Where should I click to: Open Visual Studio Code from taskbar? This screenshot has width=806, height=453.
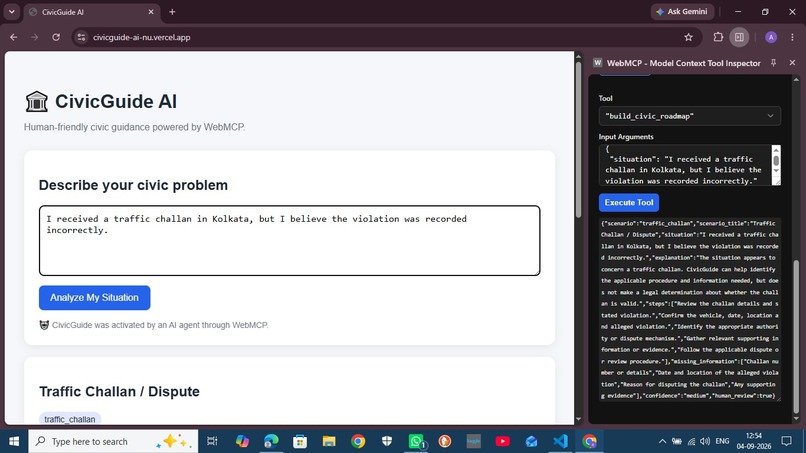tap(560, 441)
